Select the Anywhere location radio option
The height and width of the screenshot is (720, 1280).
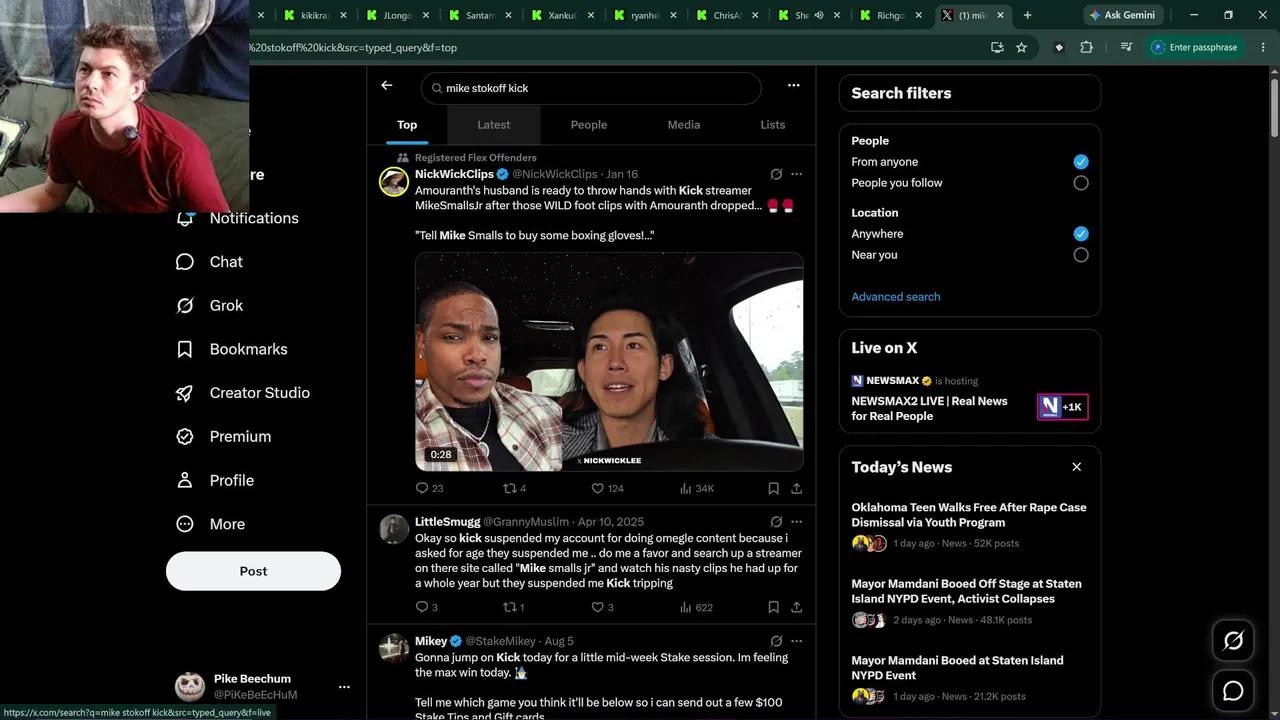pyautogui.click(x=1080, y=234)
